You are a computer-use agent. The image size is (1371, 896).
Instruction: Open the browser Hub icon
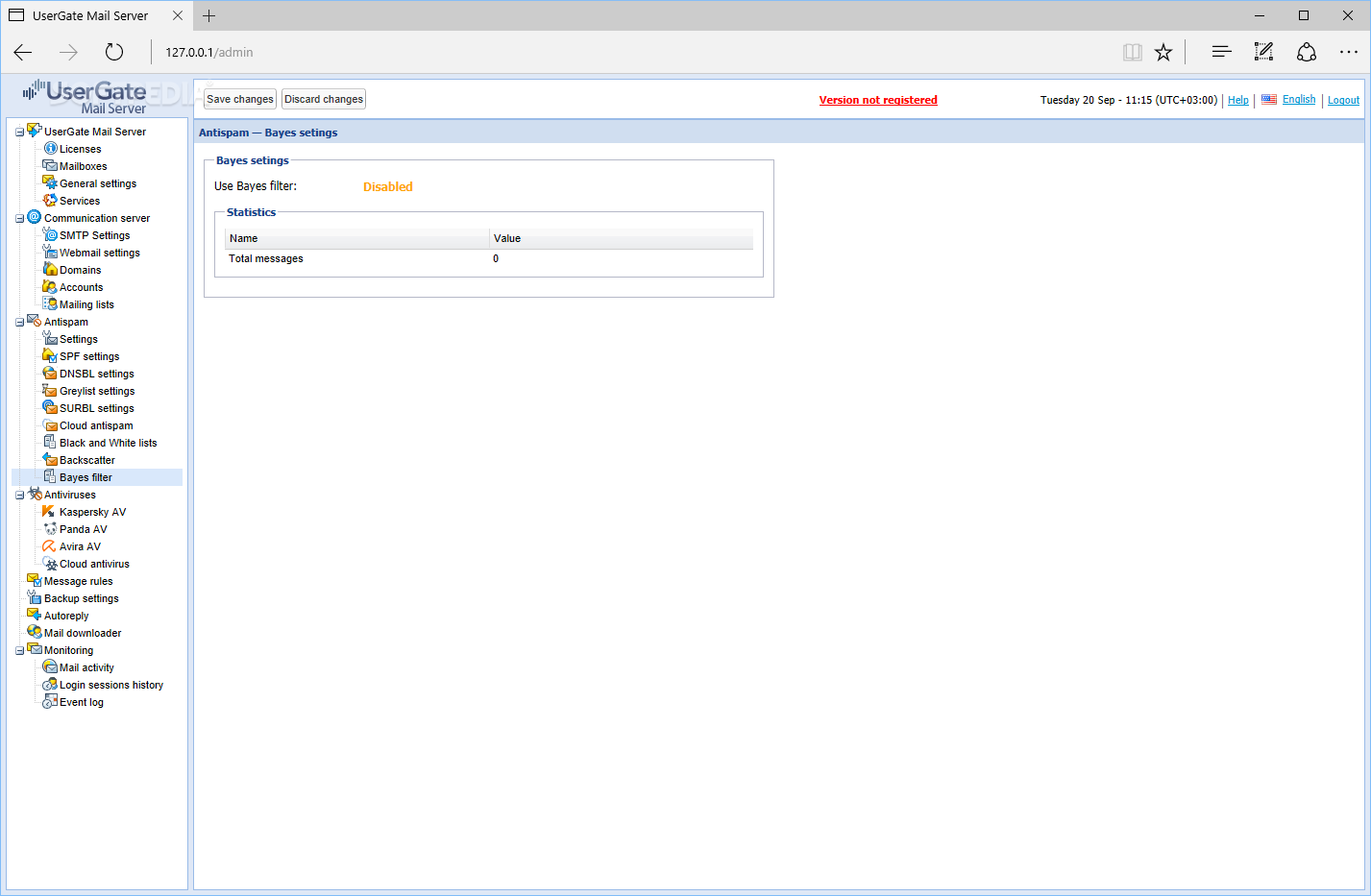coord(1221,52)
